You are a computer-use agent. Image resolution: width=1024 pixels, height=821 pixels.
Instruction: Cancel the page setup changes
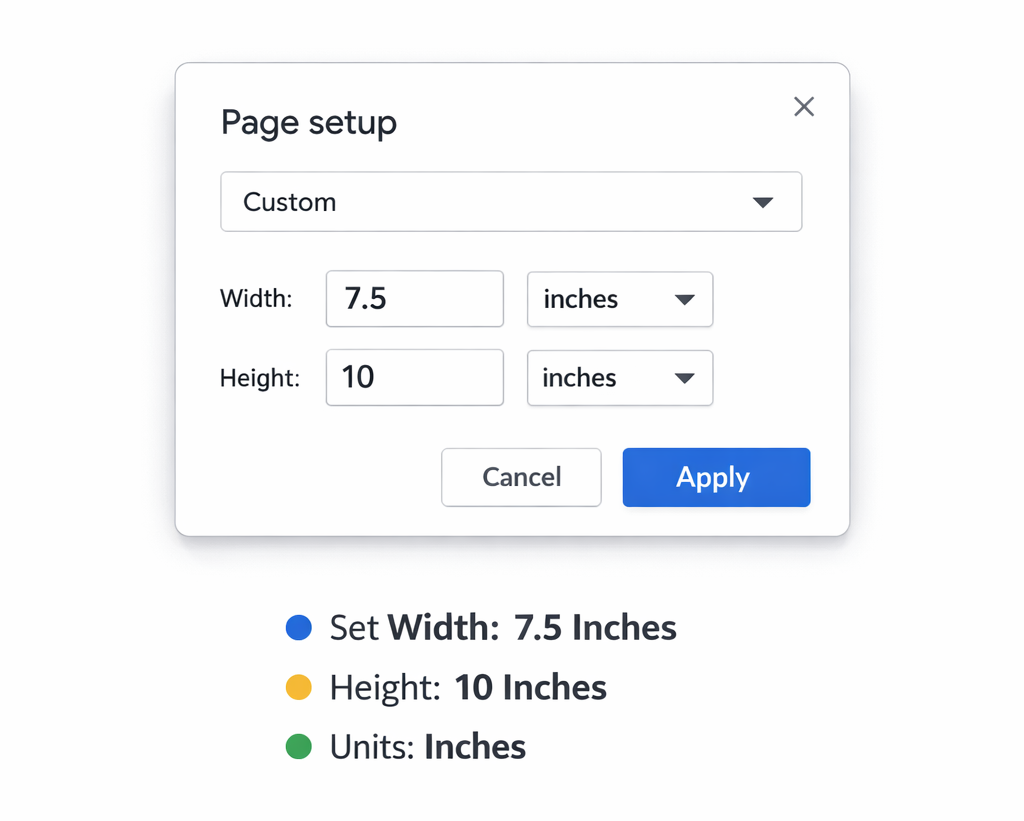521,477
